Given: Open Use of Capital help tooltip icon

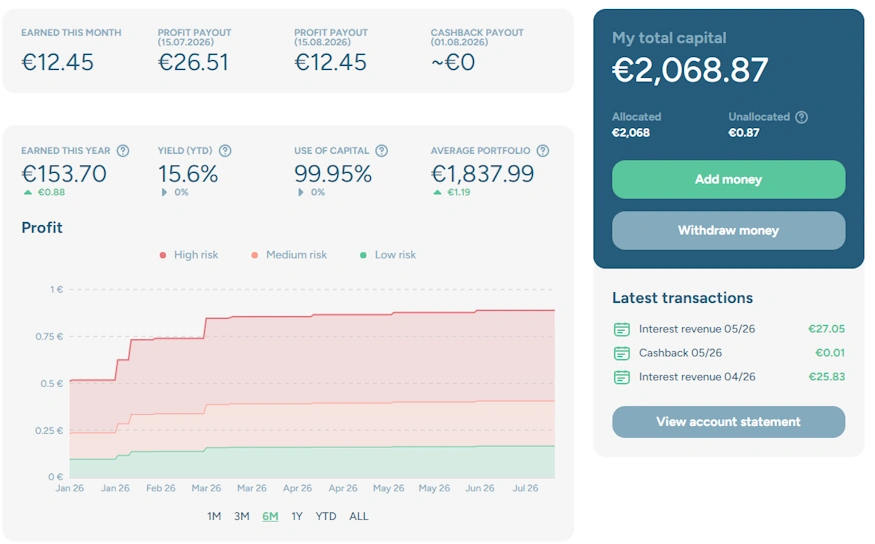Looking at the screenshot, I should 382,151.
